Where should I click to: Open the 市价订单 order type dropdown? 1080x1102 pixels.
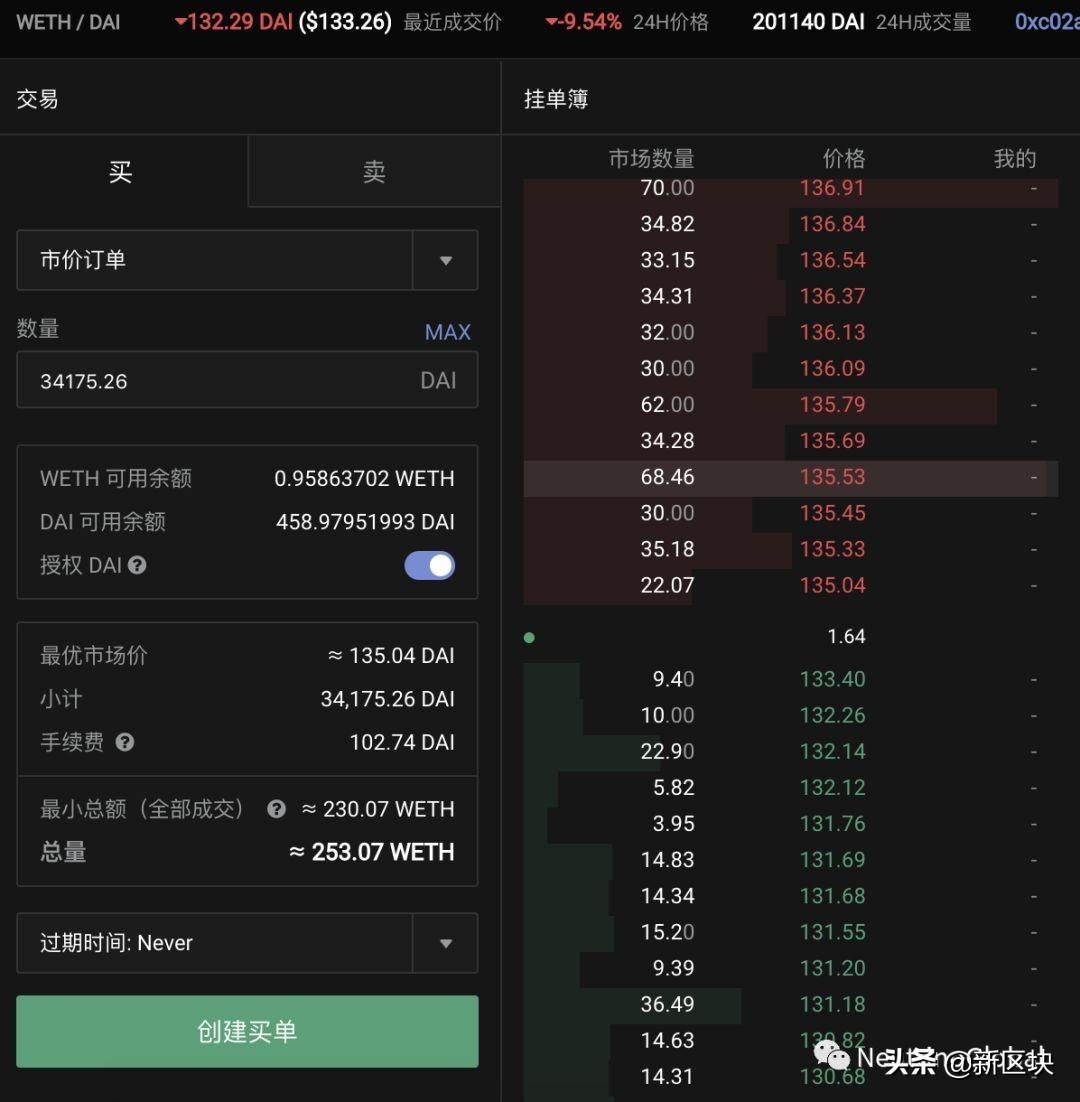[x=247, y=260]
